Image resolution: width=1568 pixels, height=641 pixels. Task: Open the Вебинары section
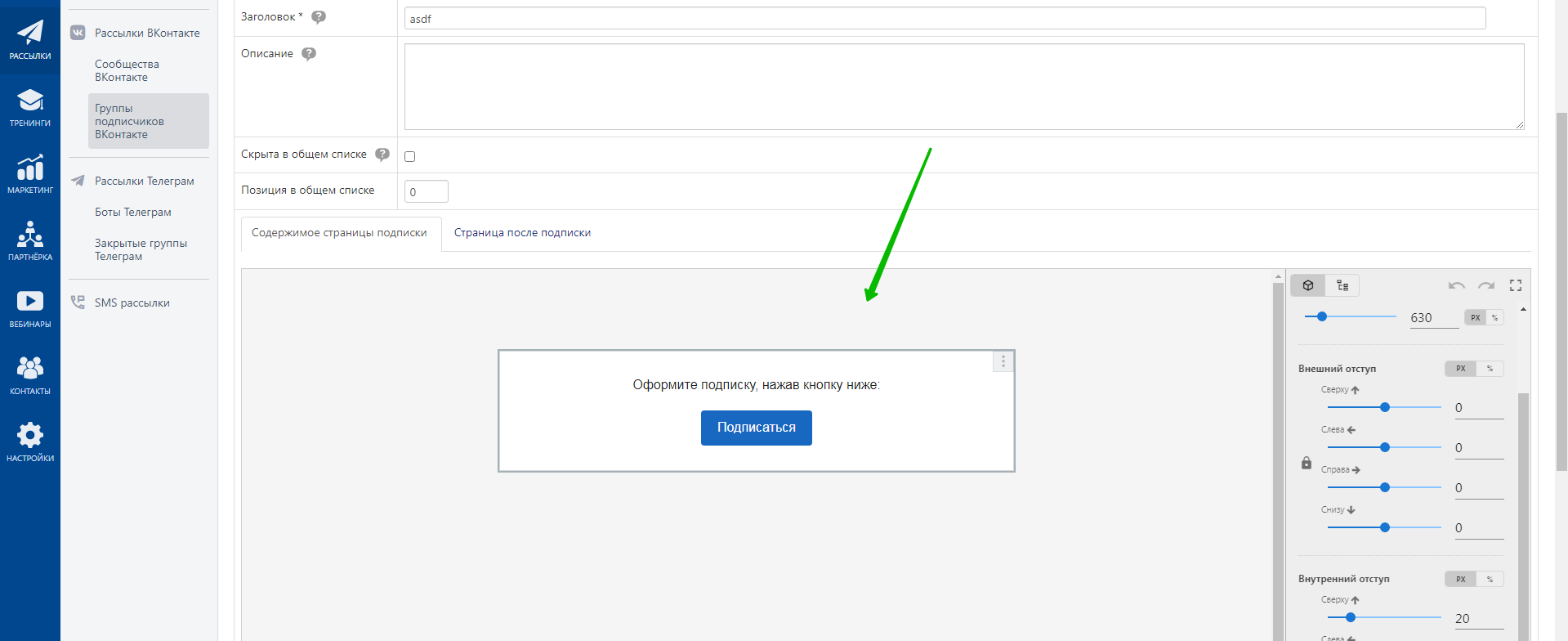30,308
